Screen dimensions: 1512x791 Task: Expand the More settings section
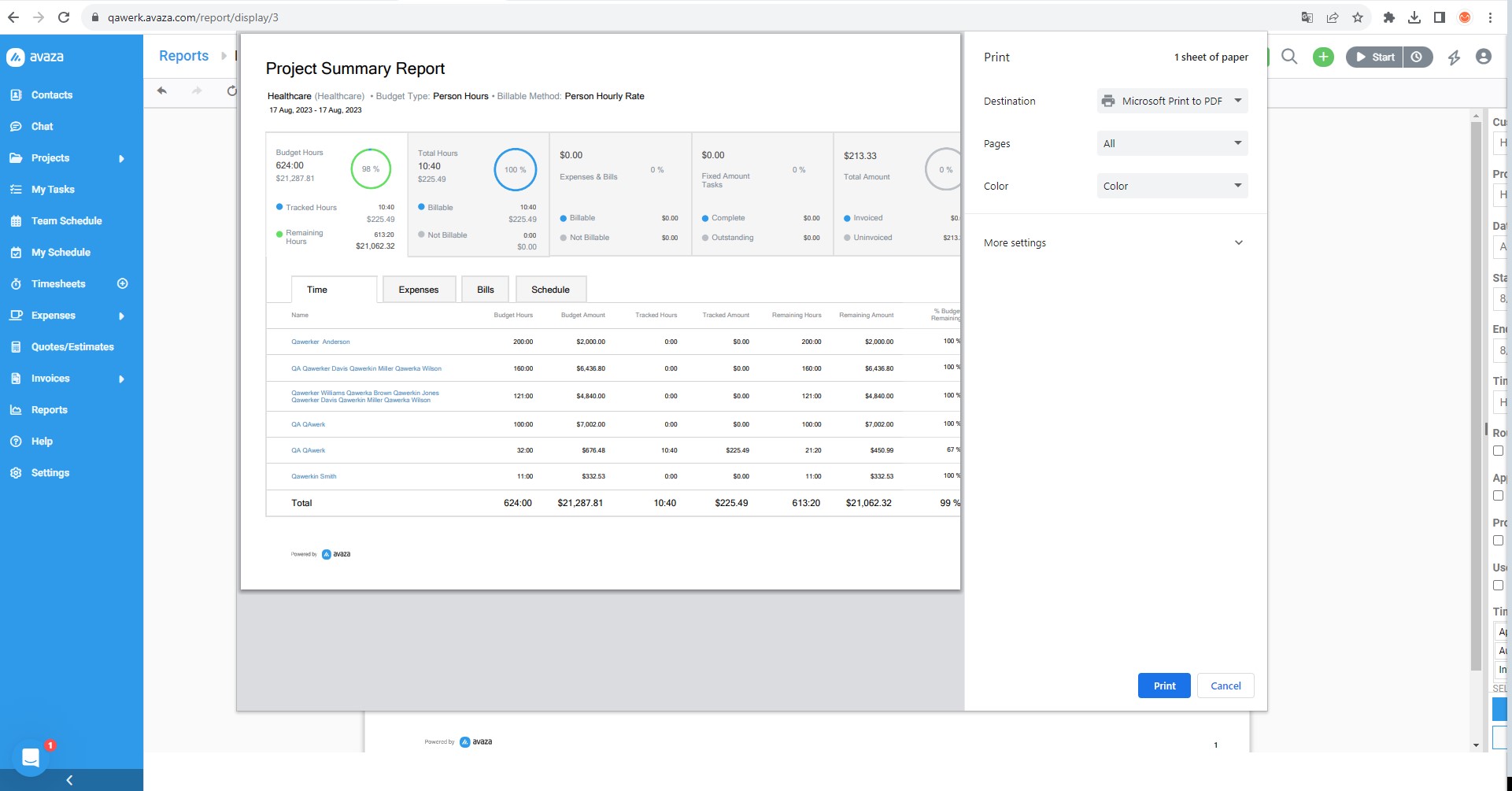(x=1114, y=242)
